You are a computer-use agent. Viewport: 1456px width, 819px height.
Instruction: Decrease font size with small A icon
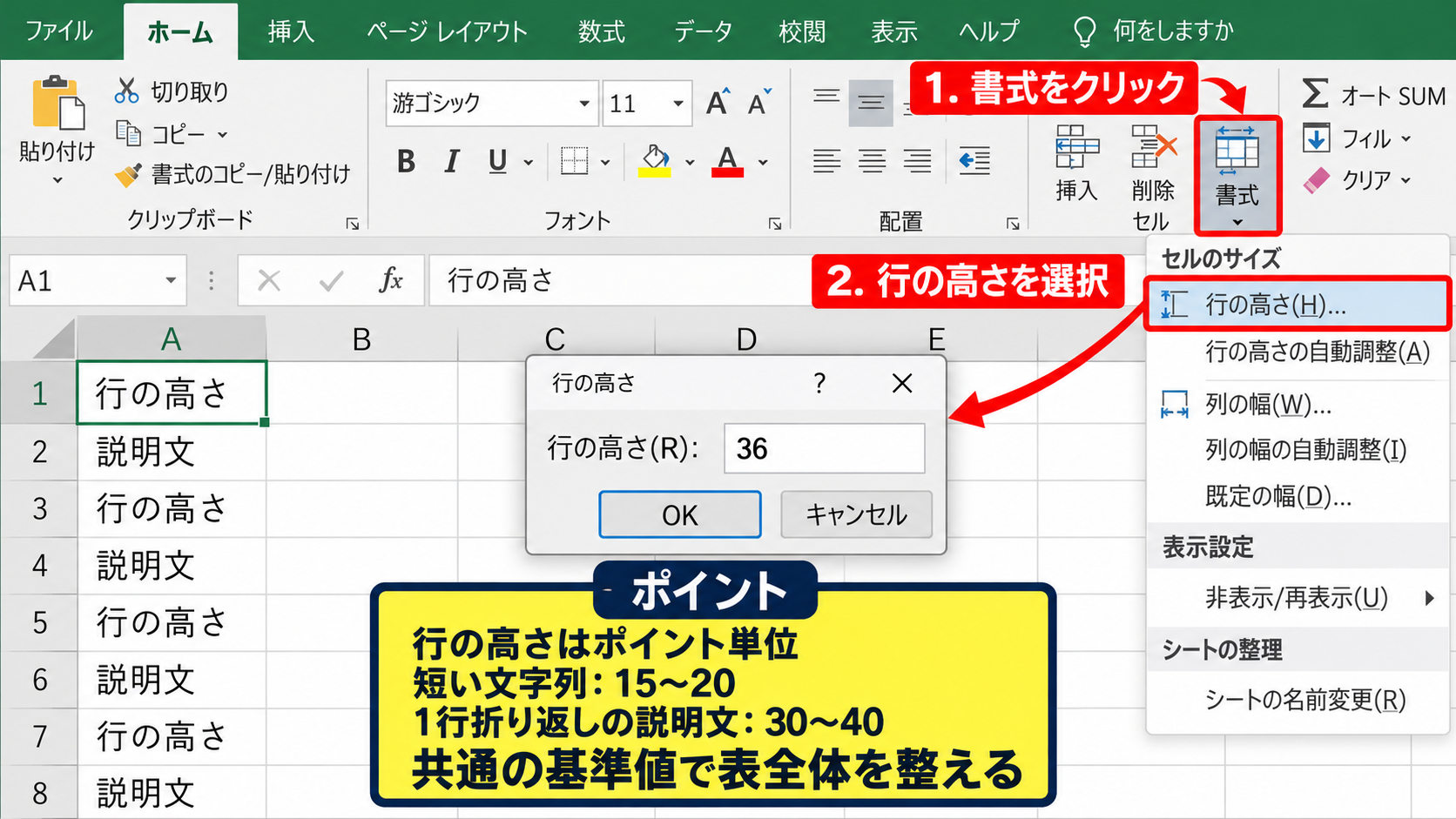click(759, 103)
